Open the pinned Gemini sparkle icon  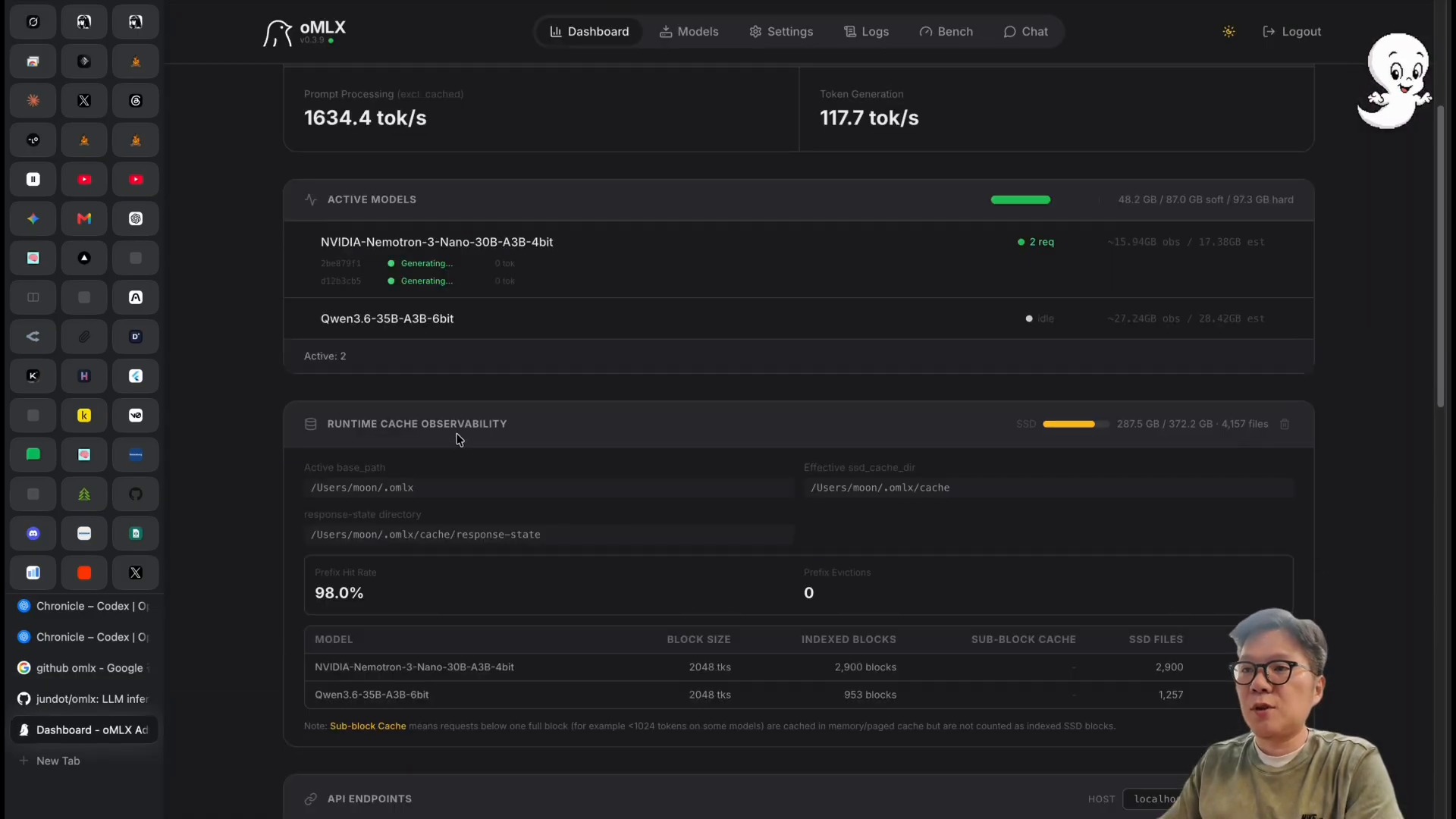(33, 219)
